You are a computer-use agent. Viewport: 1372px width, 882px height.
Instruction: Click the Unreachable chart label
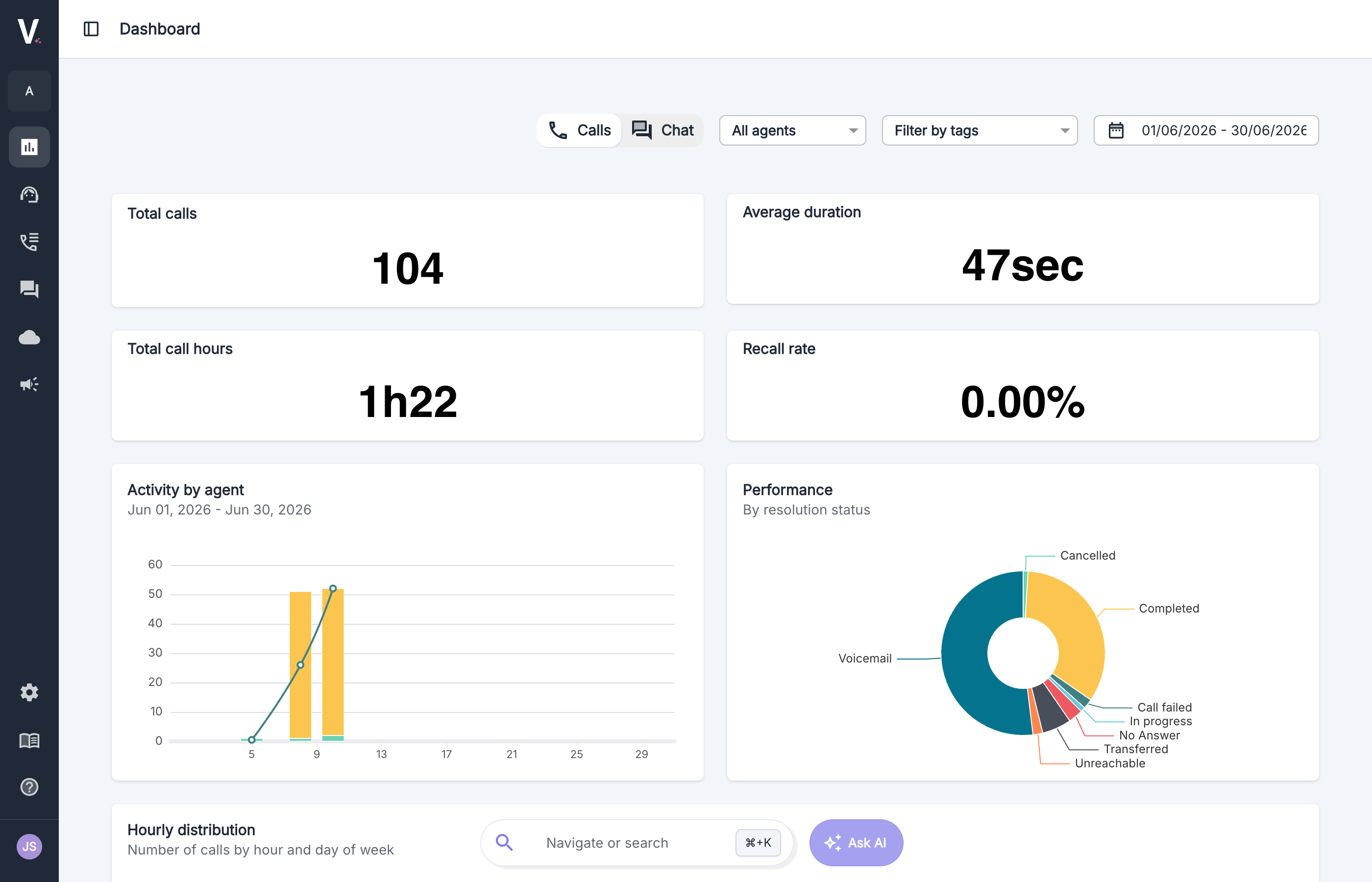tap(1110, 763)
